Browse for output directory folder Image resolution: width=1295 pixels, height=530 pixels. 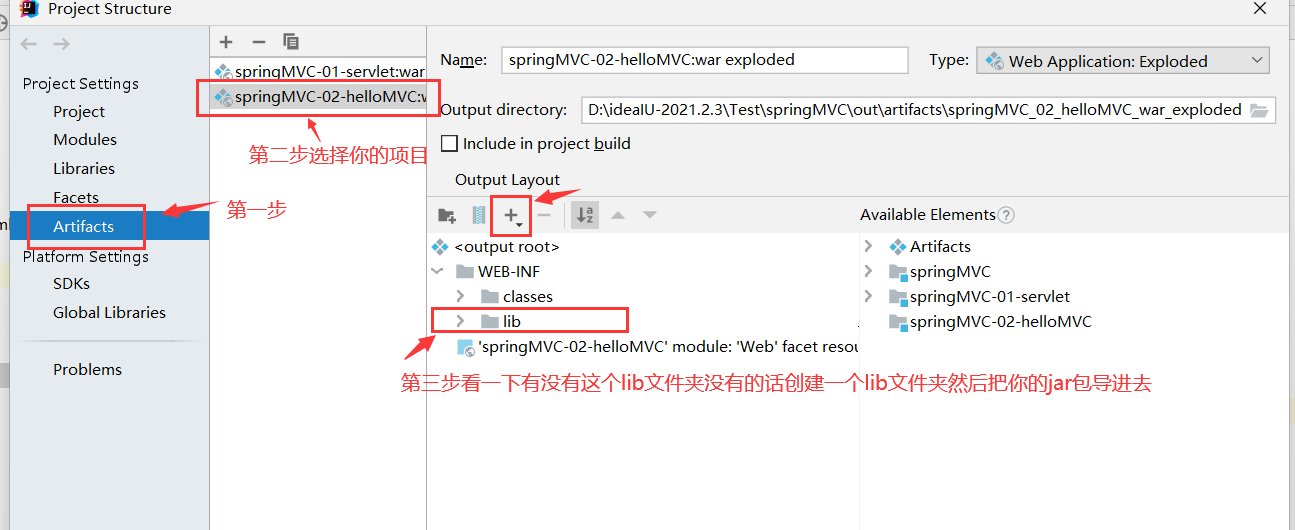coord(1260,110)
